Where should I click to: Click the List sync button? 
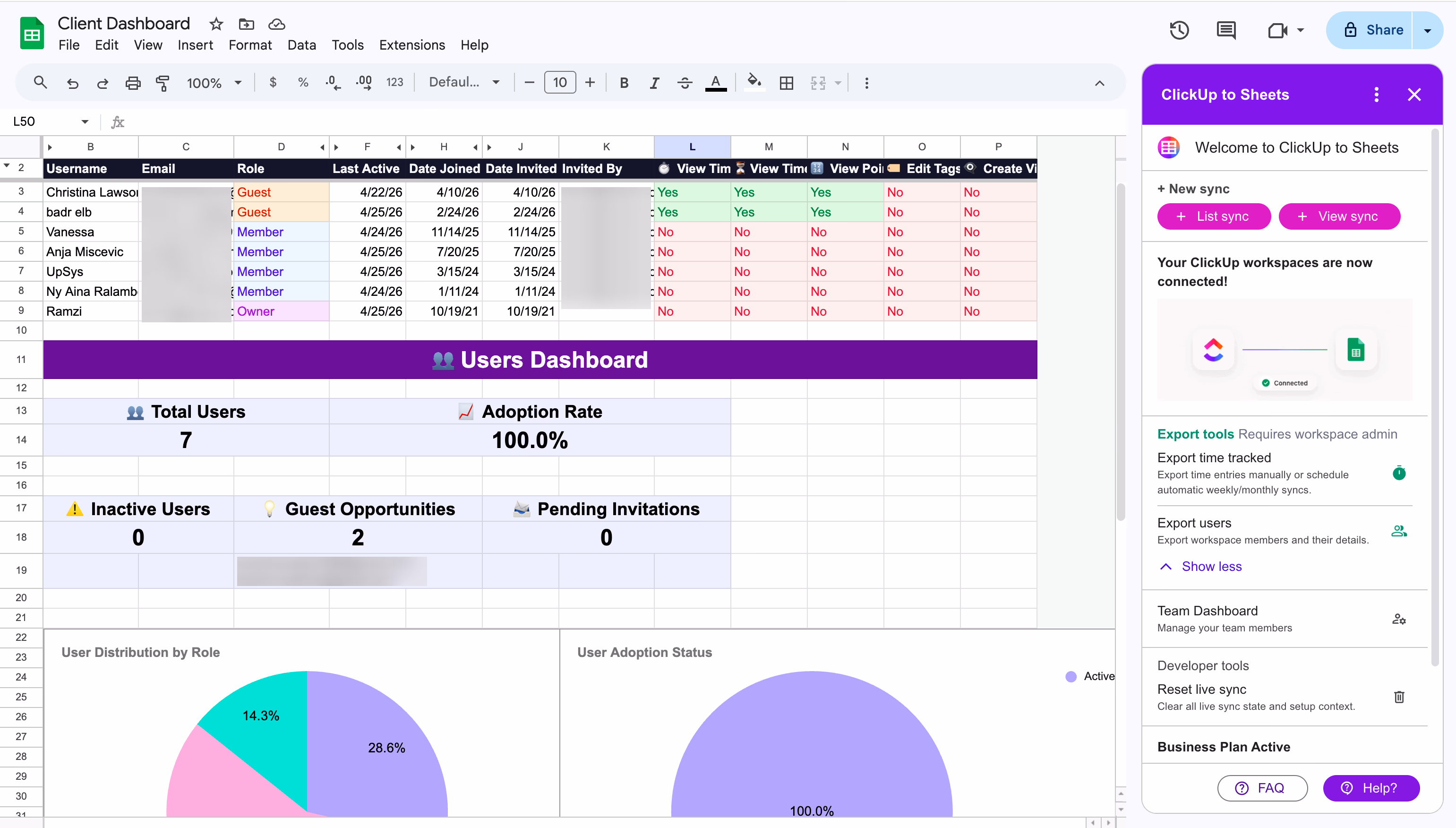(1214, 216)
